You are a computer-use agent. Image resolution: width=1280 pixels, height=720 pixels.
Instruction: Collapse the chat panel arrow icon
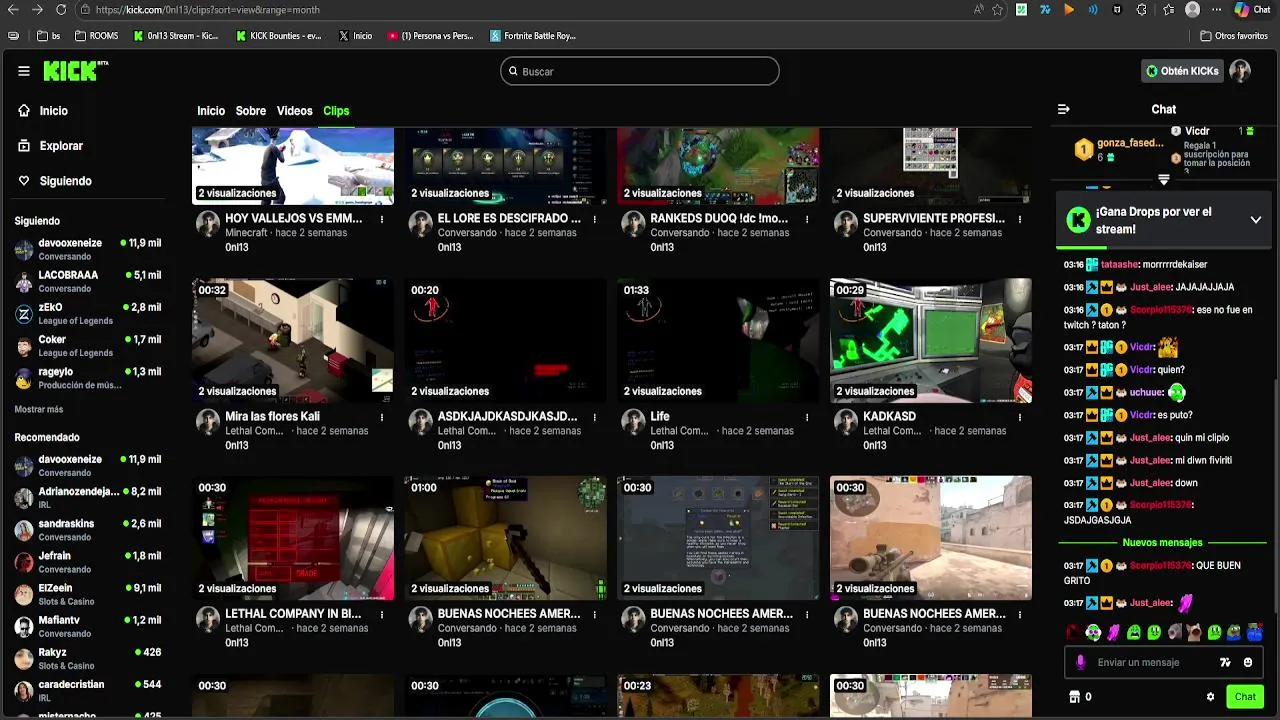click(1063, 109)
